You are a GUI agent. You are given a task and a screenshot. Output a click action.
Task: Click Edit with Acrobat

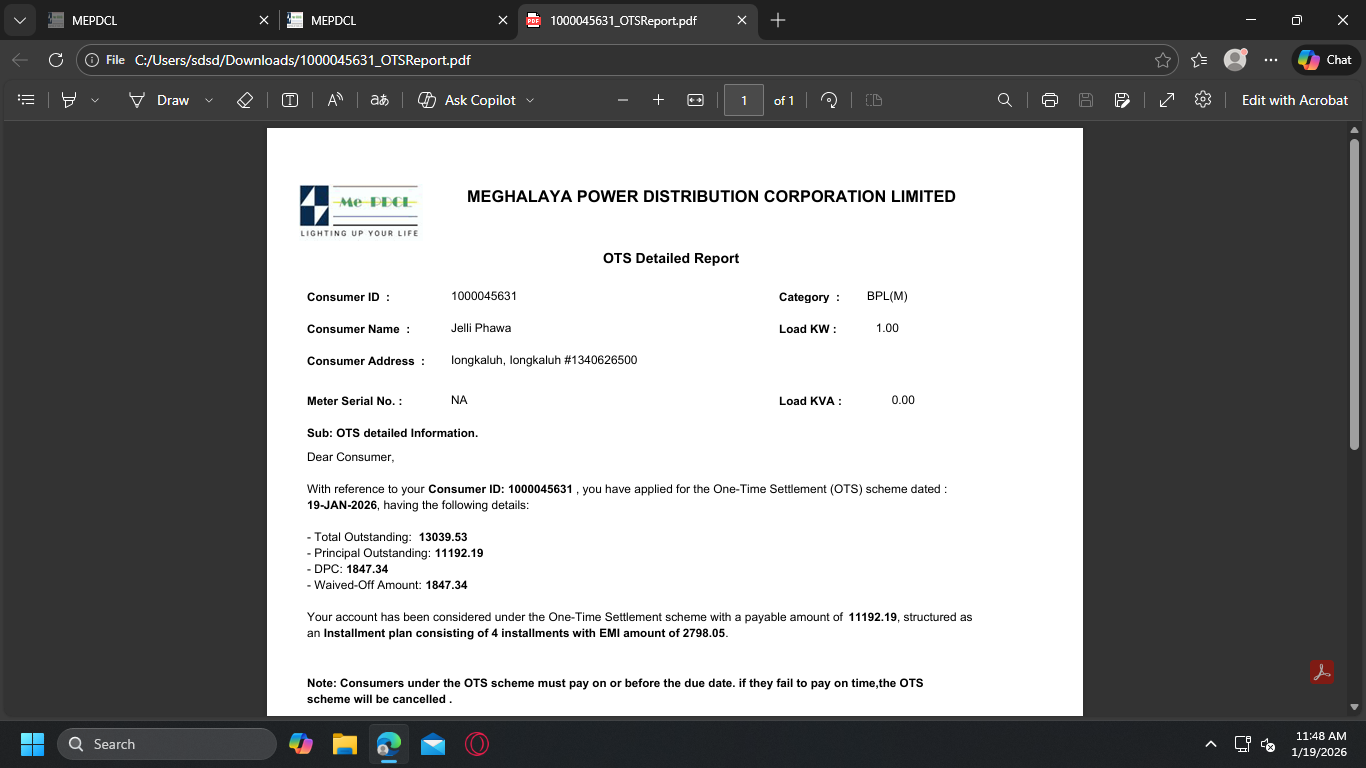(1295, 100)
